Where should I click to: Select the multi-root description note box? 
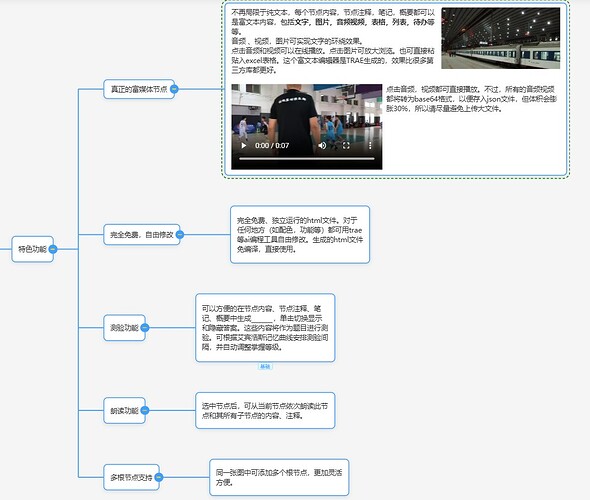point(279,477)
